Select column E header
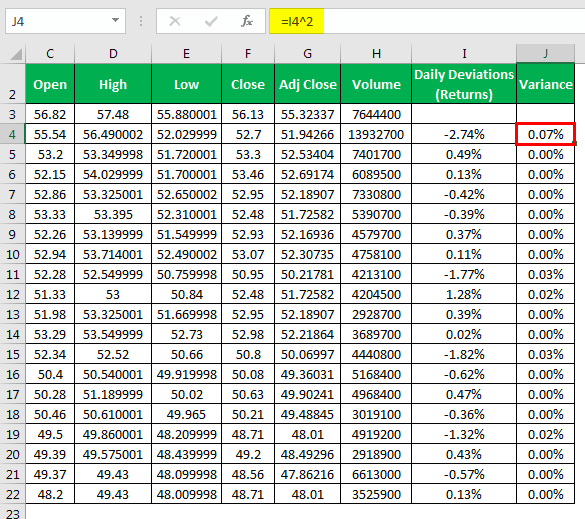 [187, 54]
